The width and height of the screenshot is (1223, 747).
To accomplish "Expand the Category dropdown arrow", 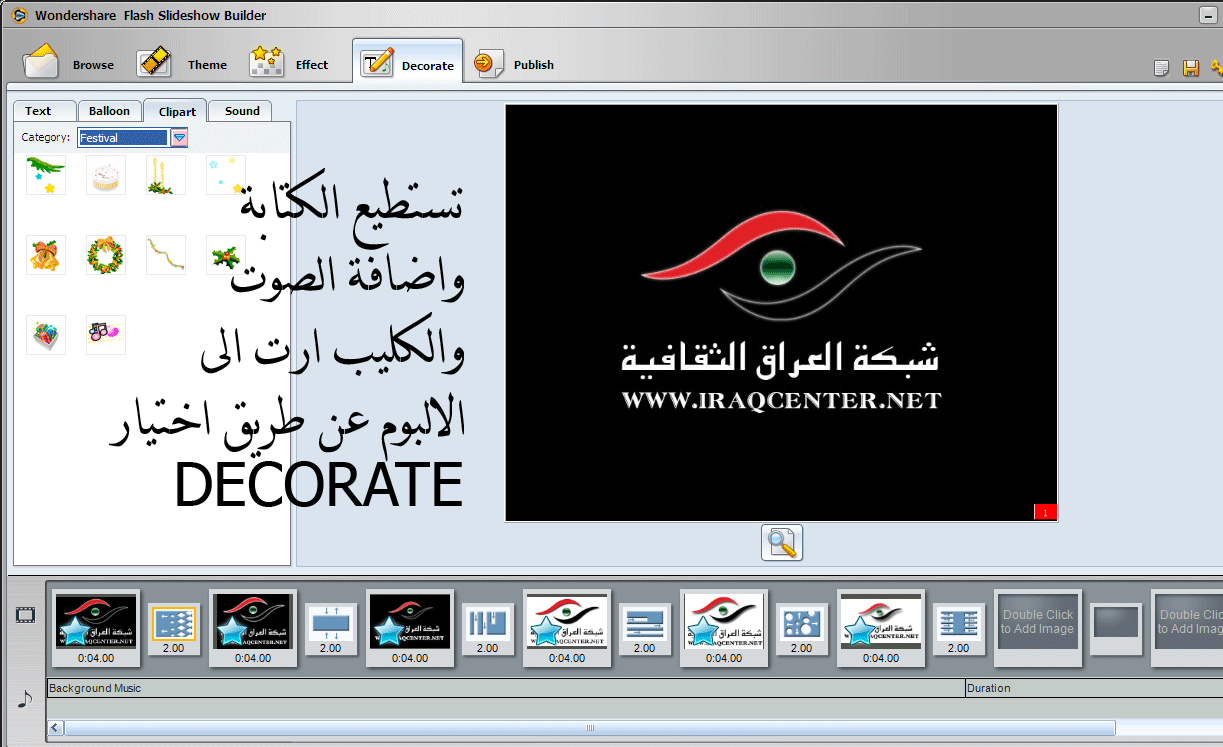I will (179, 137).
